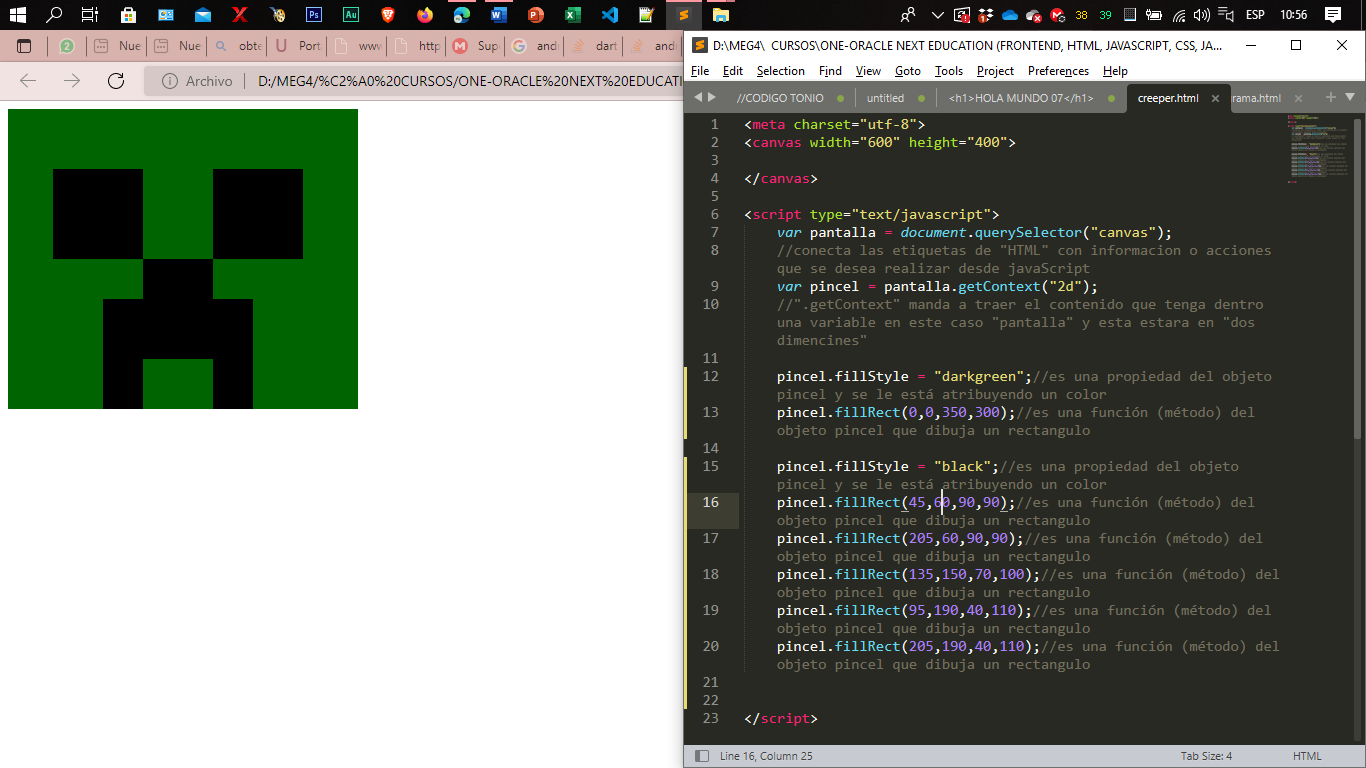Click the creeper canvas drawing in Edge

[183, 259]
